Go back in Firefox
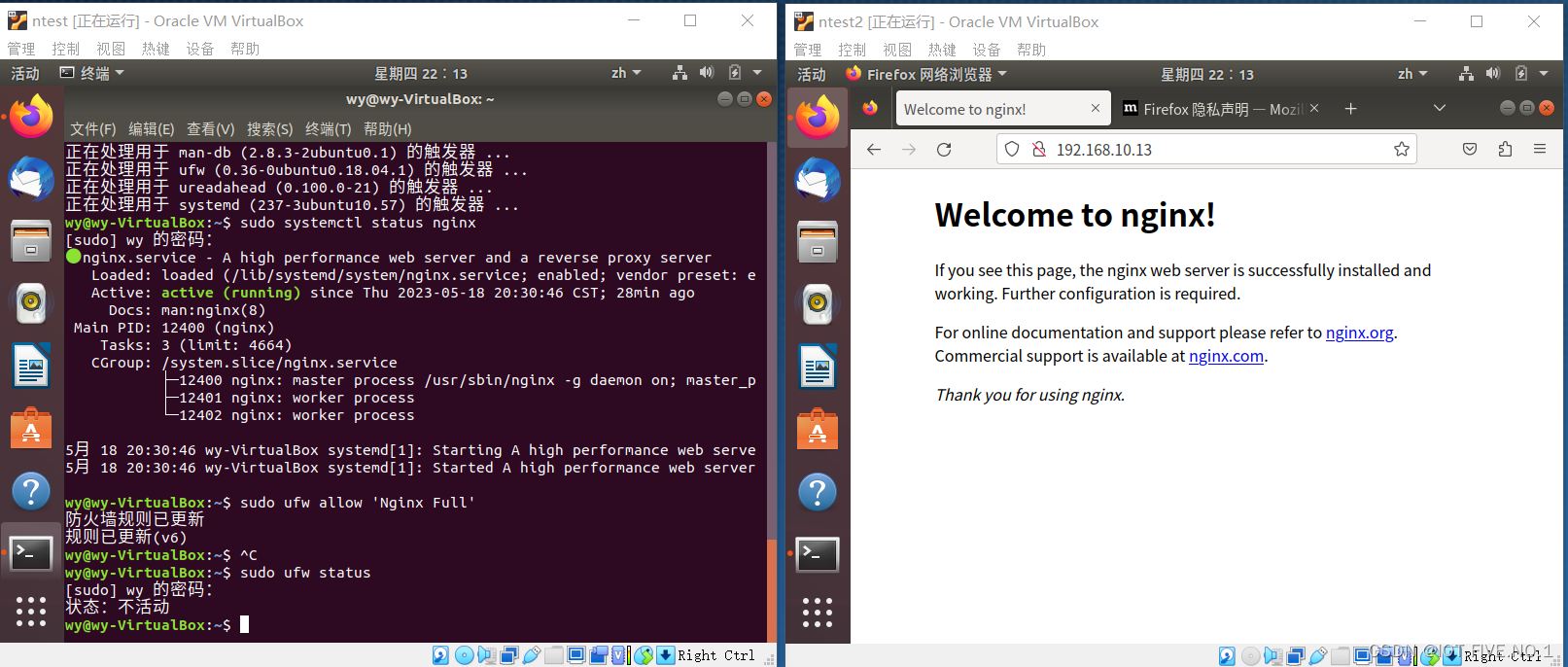 coord(874,149)
